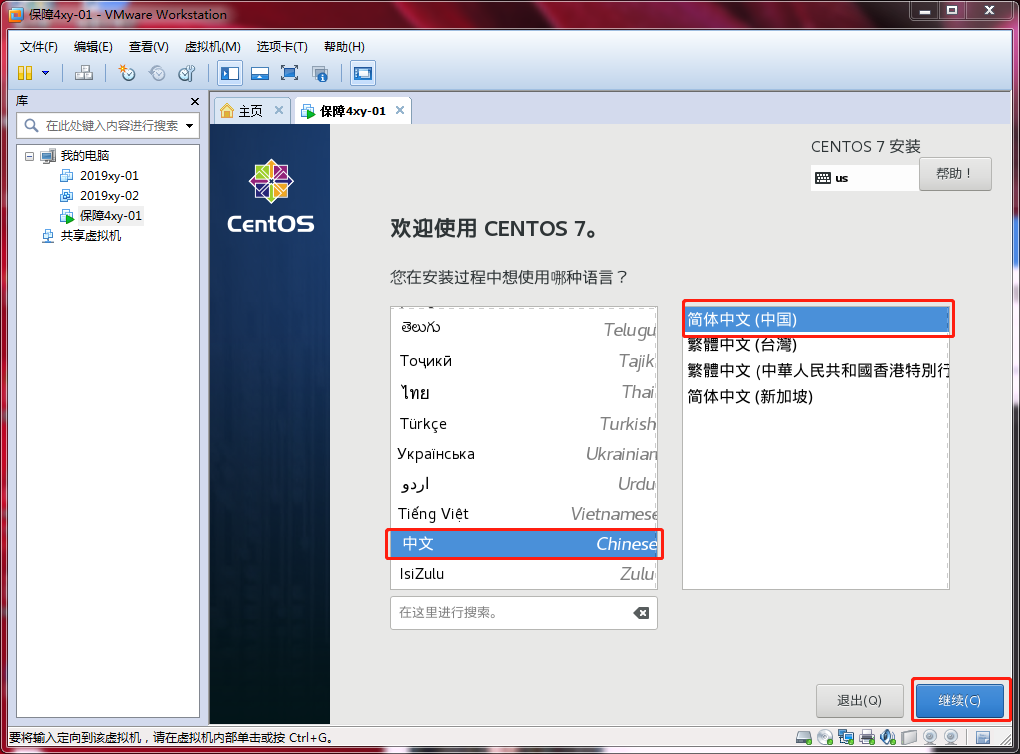This screenshot has height=754, width=1020.
Task: Click the pause virtual machine icon
Action: (x=25, y=73)
